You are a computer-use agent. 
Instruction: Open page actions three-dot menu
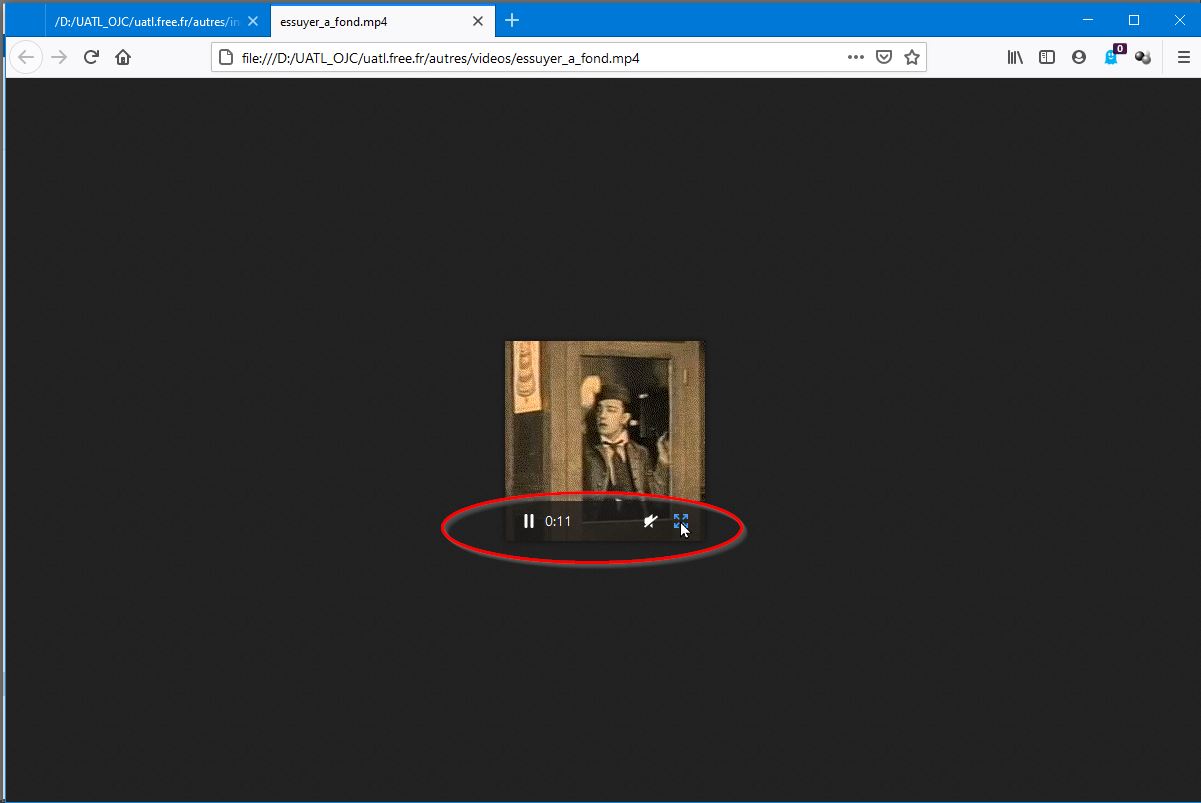856,57
